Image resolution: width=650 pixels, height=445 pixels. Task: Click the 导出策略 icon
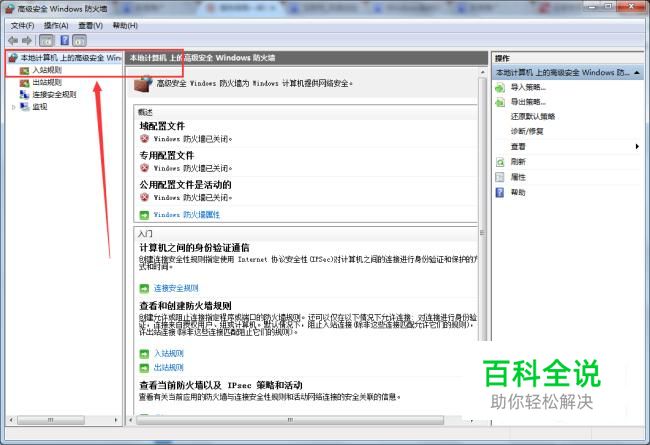[x=500, y=102]
